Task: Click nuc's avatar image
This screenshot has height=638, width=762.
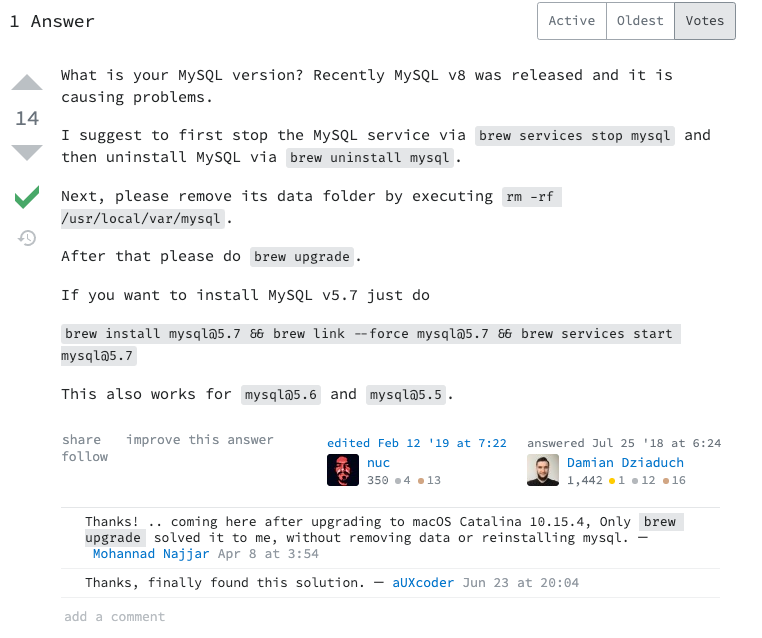Action: pyautogui.click(x=343, y=470)
